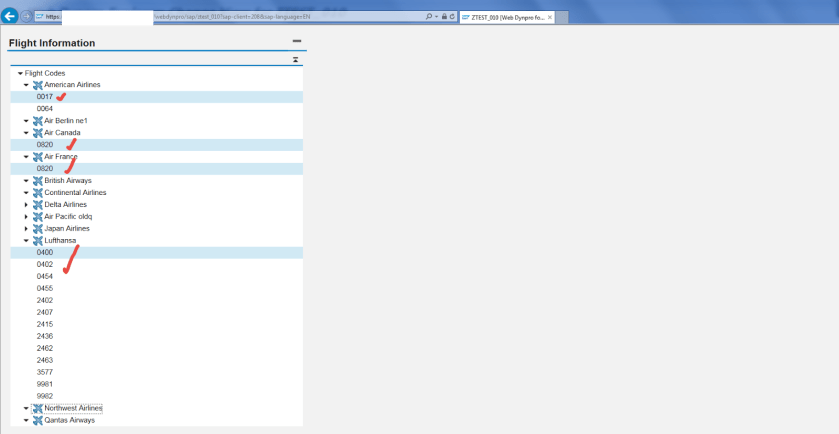Select Lufthansa flight 2402

click(45, 300)
